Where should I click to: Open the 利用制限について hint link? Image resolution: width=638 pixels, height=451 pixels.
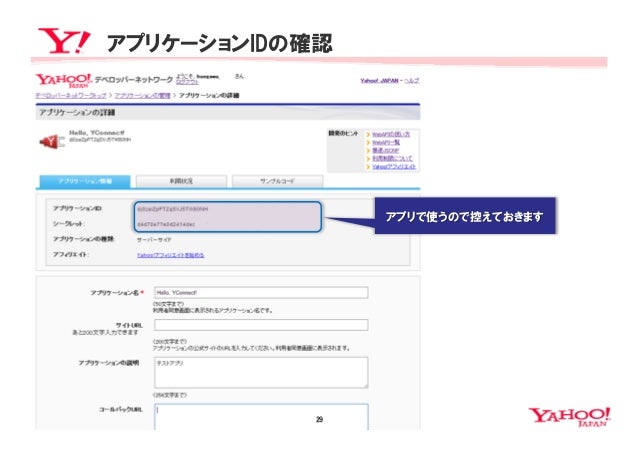[x=392, y=158]
